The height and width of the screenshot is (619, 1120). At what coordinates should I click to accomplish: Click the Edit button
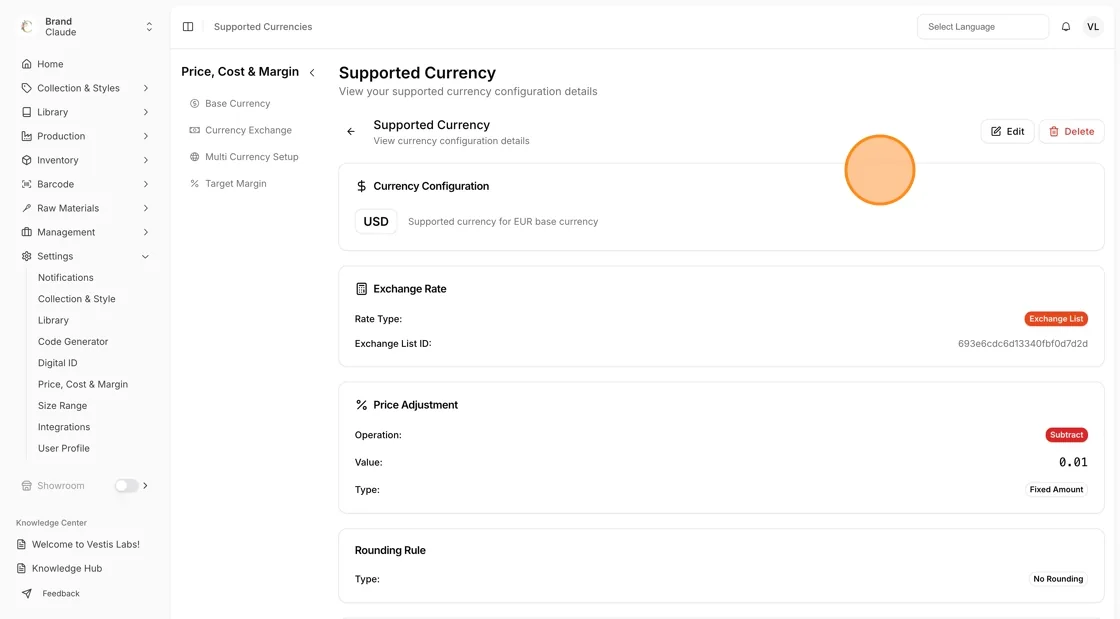click(1007, 131)
